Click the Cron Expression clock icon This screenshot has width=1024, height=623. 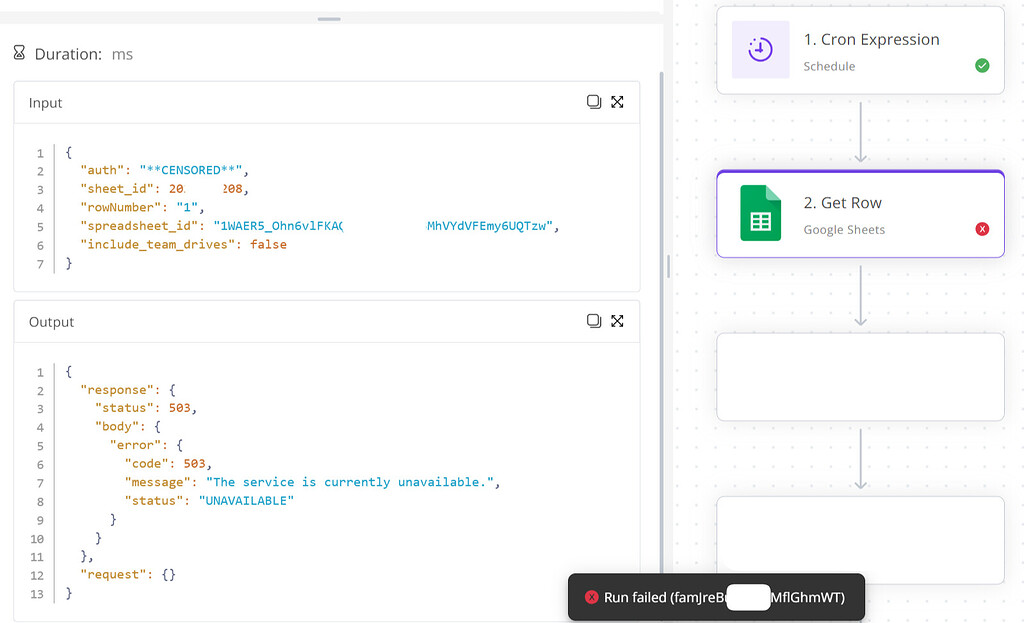(x=760, y=50)
